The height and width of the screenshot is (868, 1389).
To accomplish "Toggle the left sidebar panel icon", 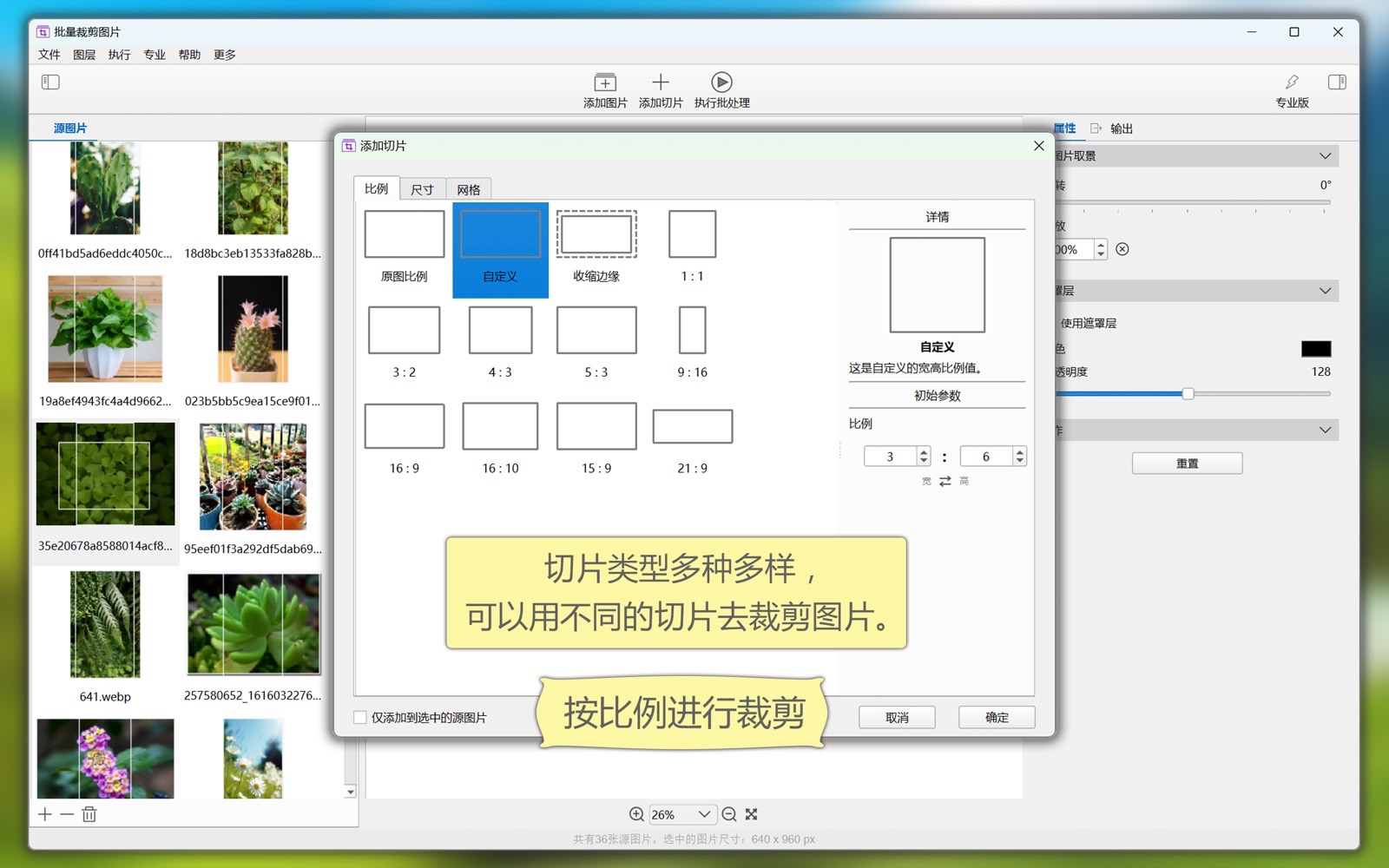I will click(50, 82).
